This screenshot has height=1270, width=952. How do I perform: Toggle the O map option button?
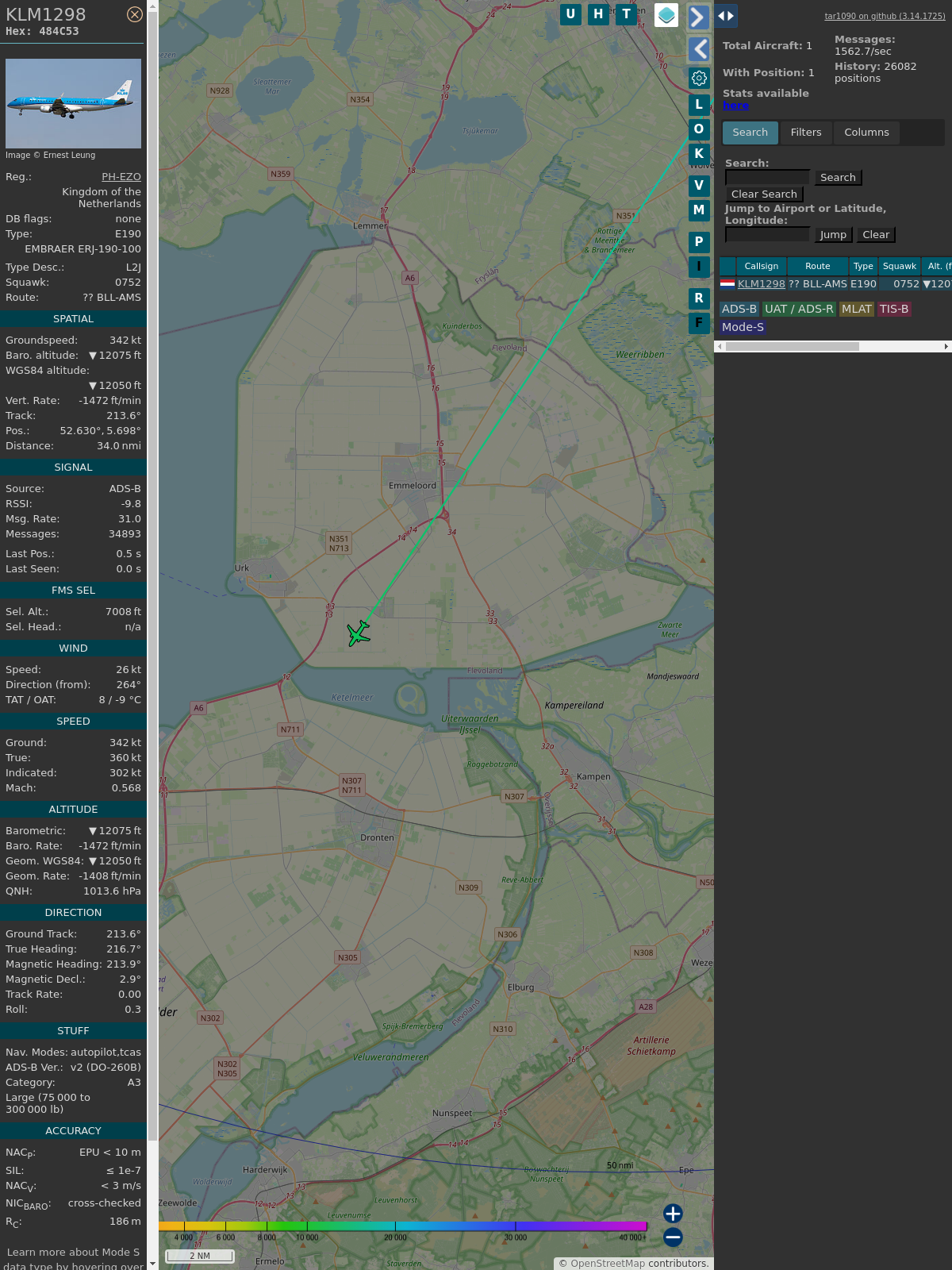click(699, 129)
